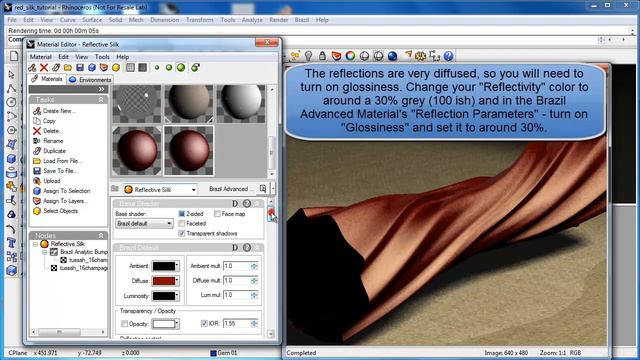Select the text tool in Rhino left sidebar

[11, 242]
